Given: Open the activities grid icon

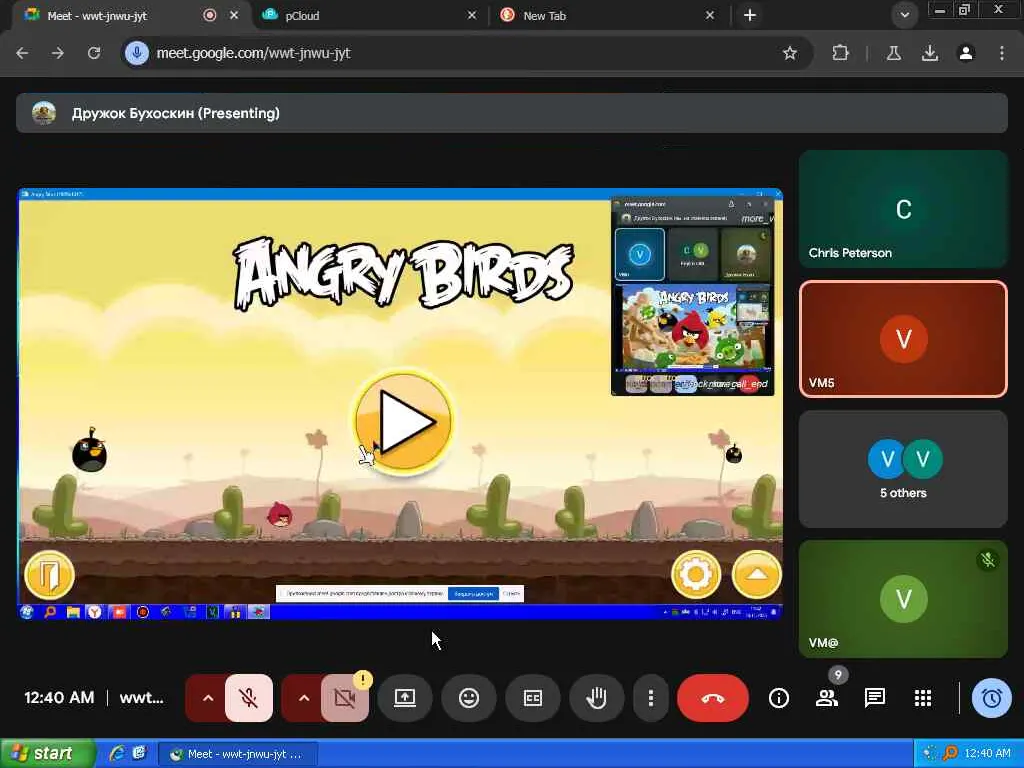Looking at the screenshot, I should (x=923, y=698).
